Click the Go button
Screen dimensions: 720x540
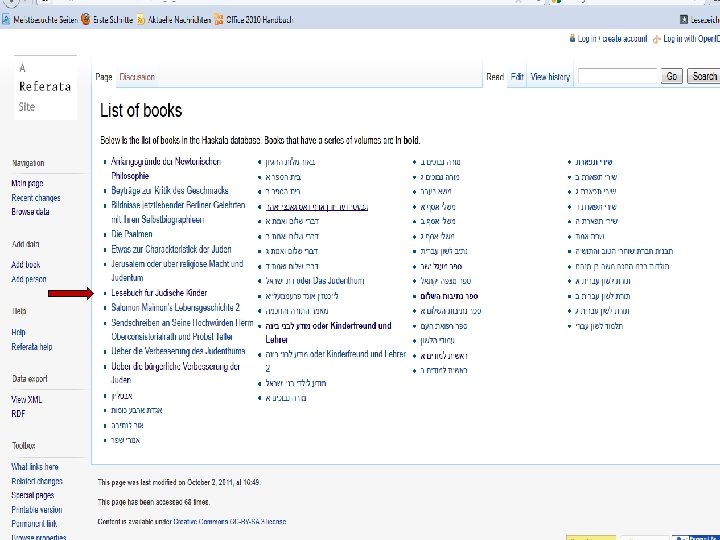[672, 76]
